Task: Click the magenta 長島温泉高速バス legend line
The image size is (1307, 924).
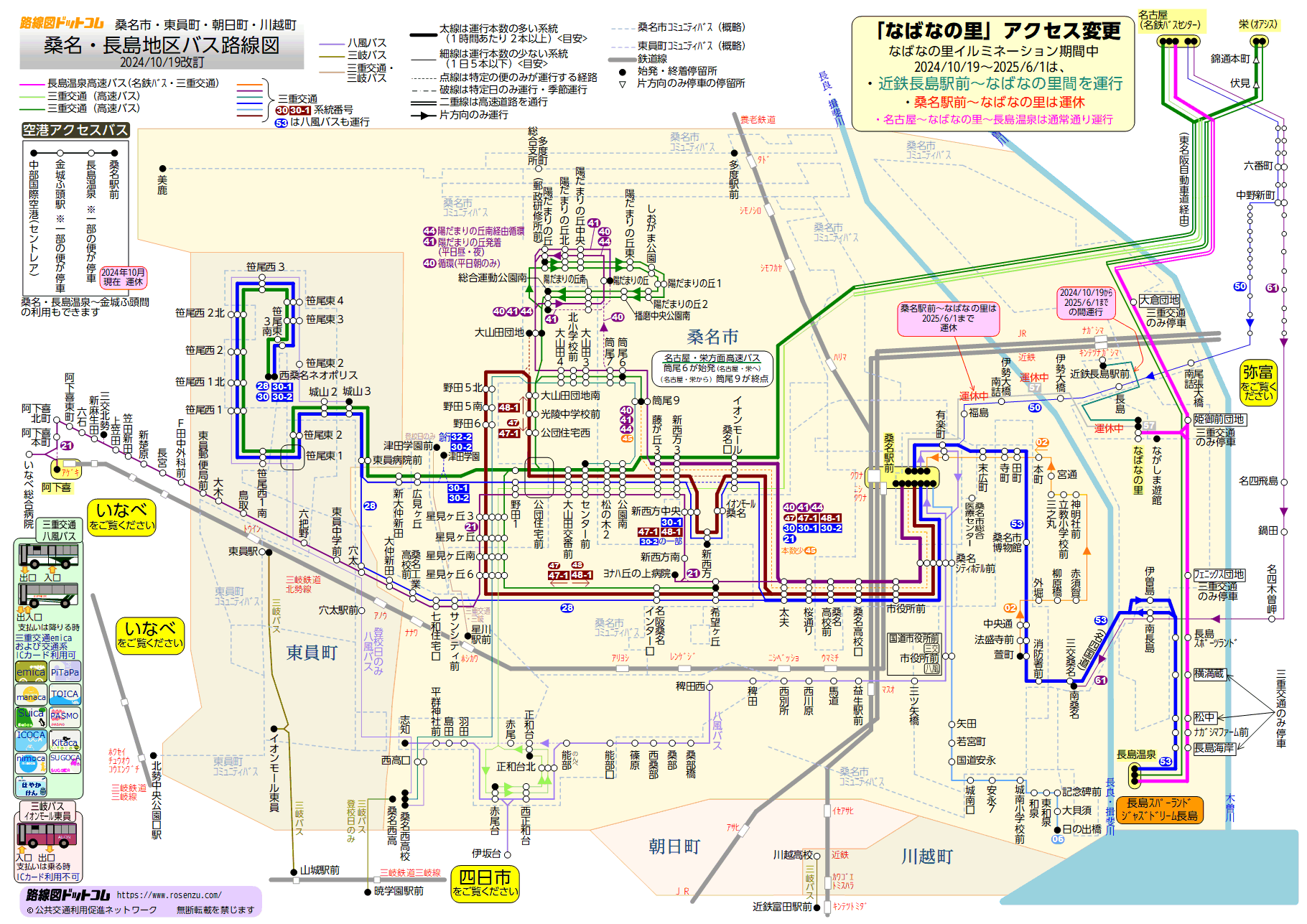Action: (32, 83)
